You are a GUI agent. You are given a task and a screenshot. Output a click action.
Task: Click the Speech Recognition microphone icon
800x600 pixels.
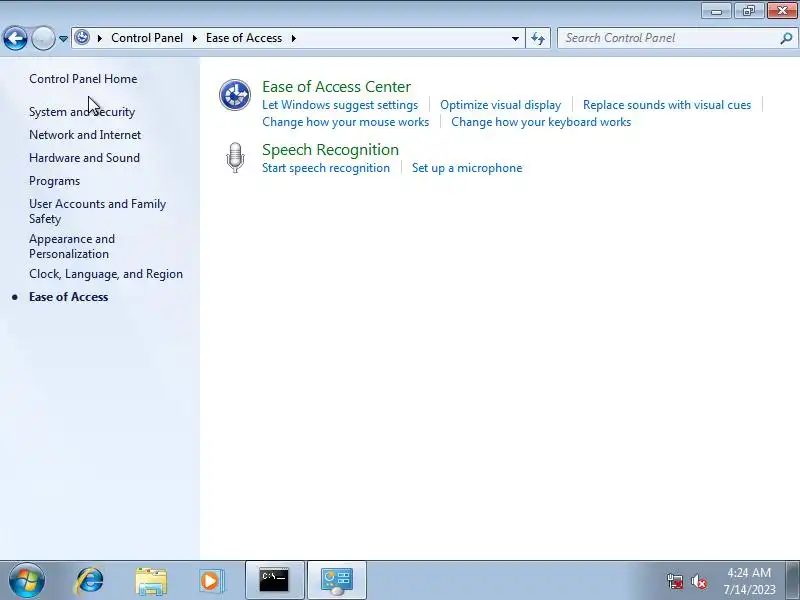pos(235,158)
